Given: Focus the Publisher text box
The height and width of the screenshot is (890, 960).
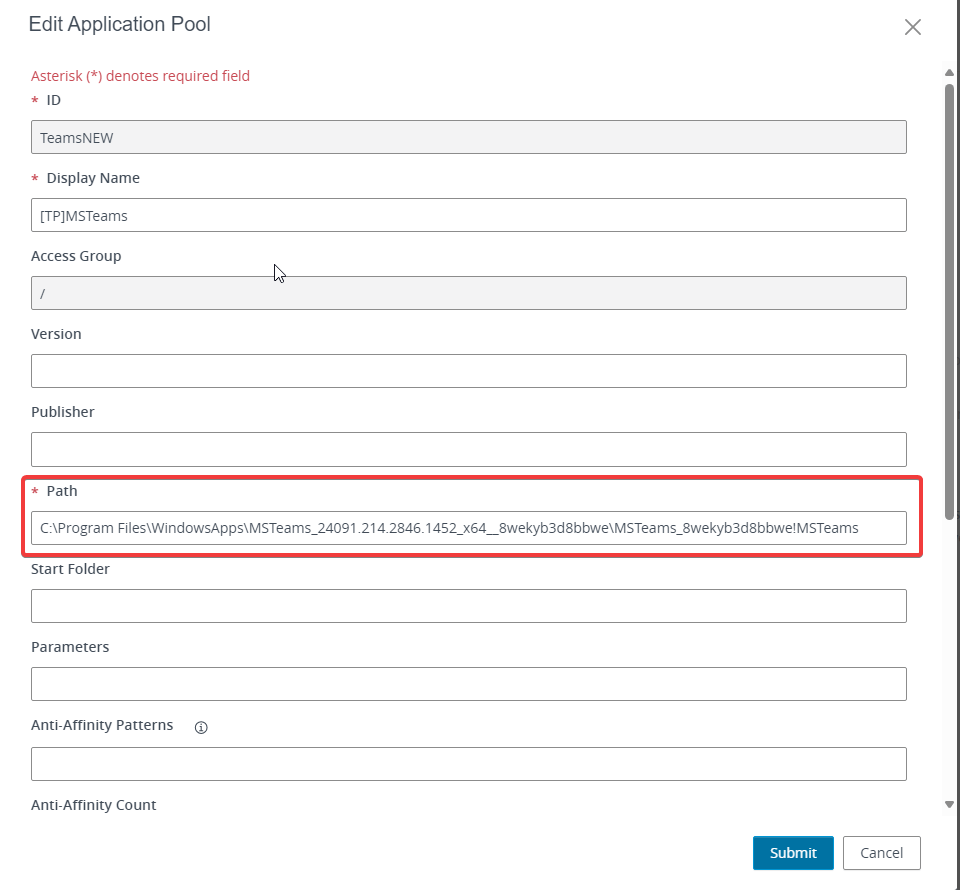Looking at the screenshot, I should (468, 449).
